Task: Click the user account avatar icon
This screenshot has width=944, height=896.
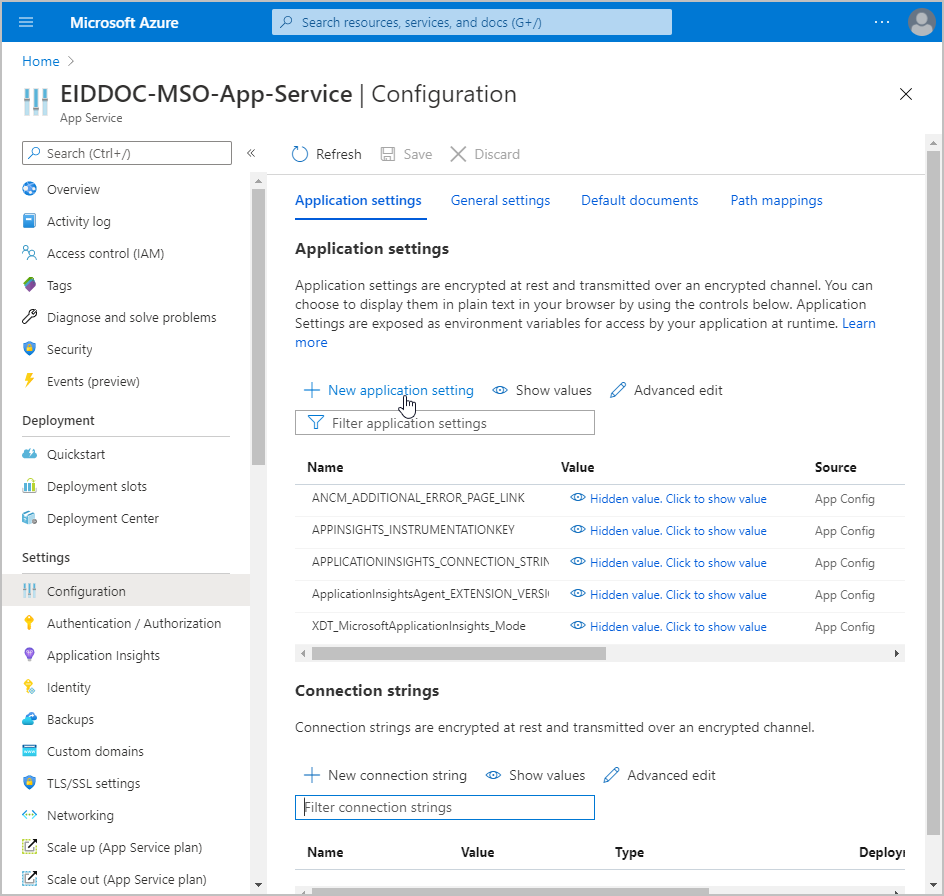Action: pos(920,22)
